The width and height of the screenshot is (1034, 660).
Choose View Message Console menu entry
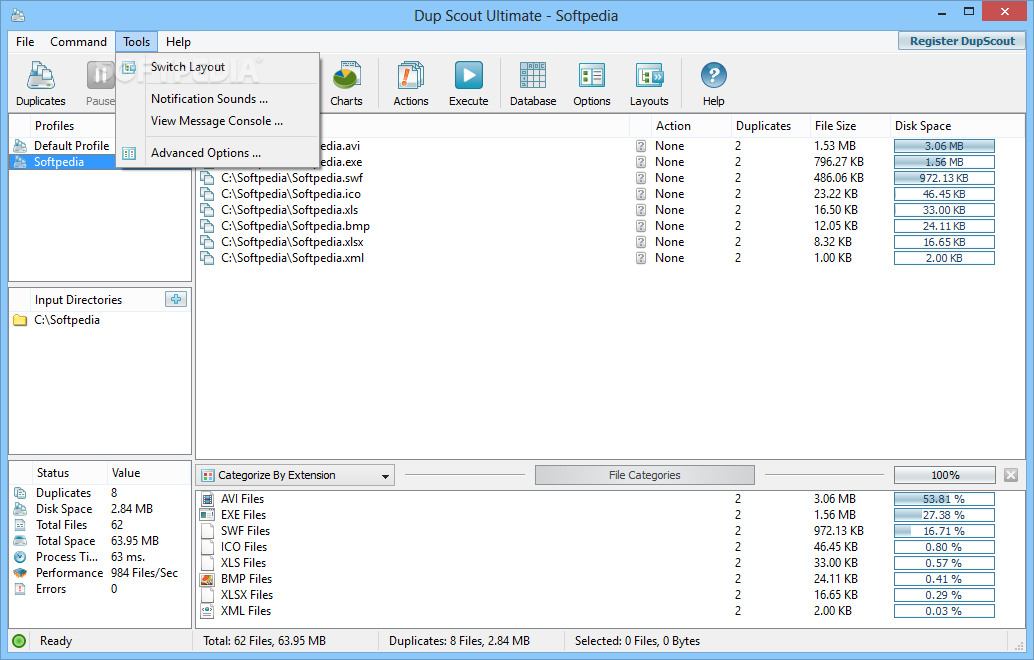217,121
